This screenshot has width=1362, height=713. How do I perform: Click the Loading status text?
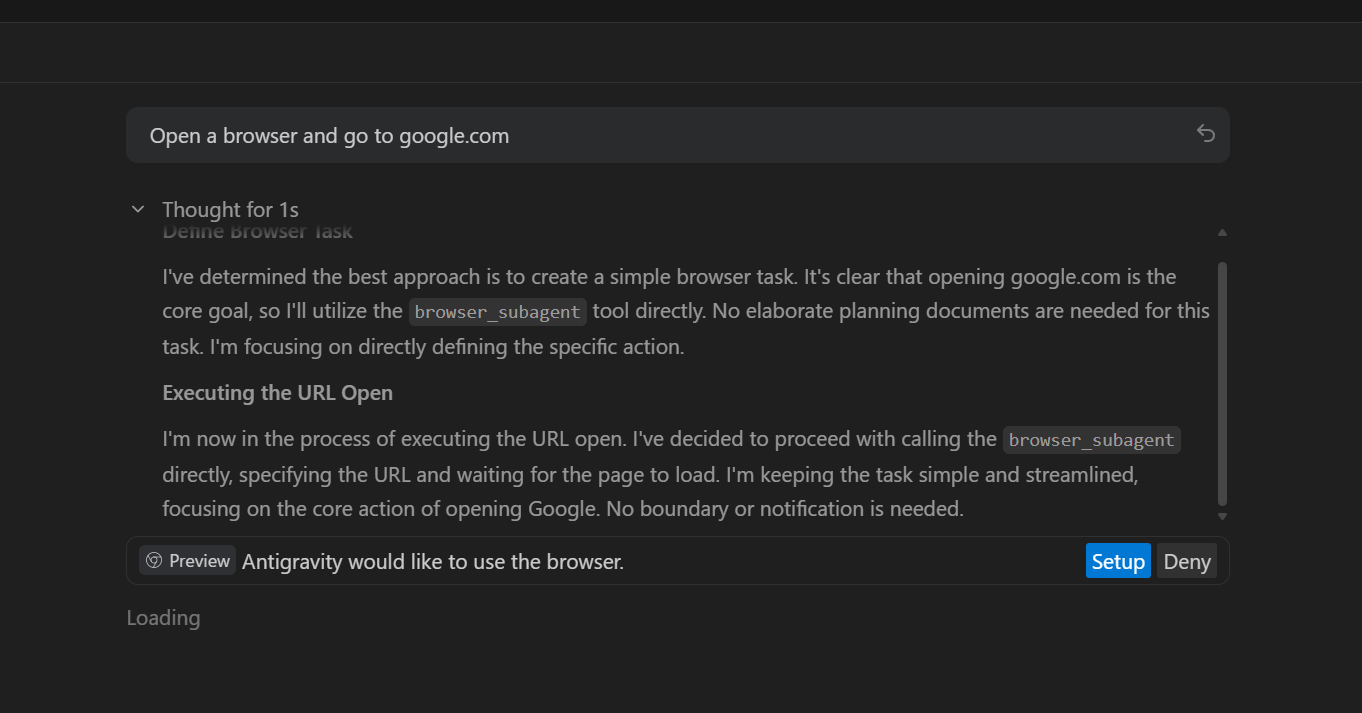coord(163,618)
